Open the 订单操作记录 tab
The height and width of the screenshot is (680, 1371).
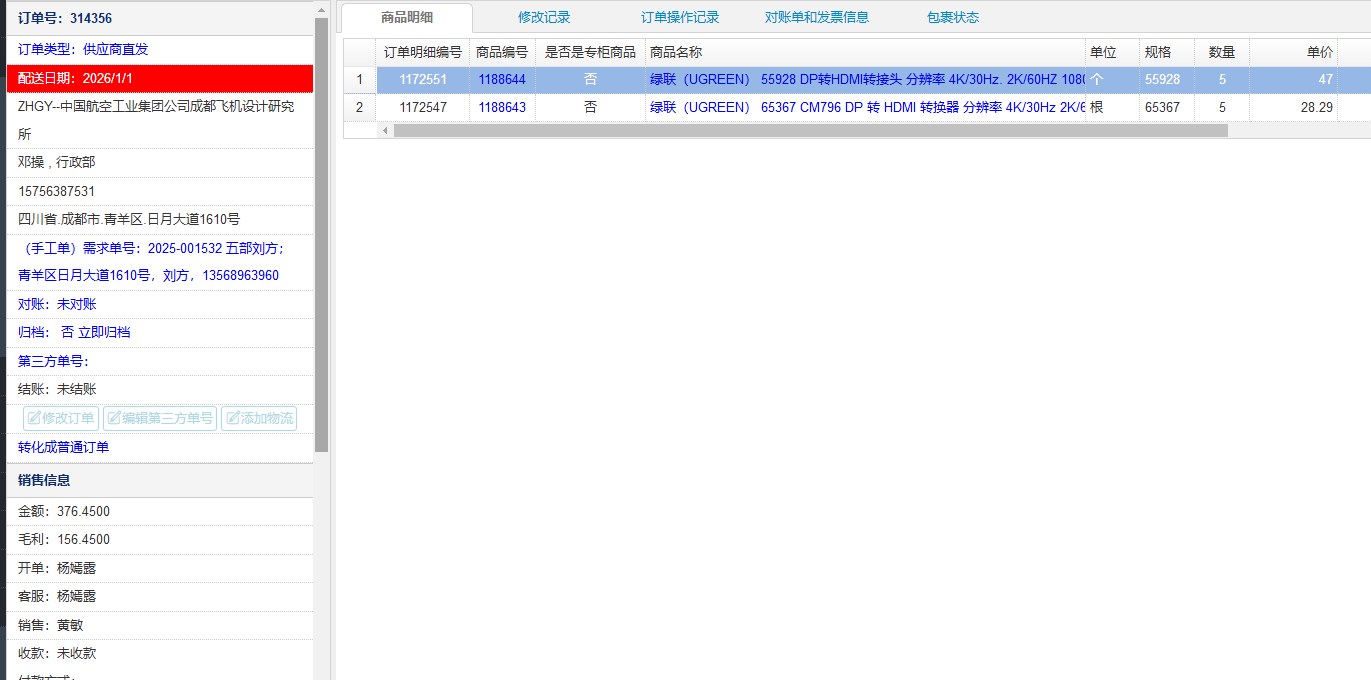pyautogui.click(x=680, y=17)
